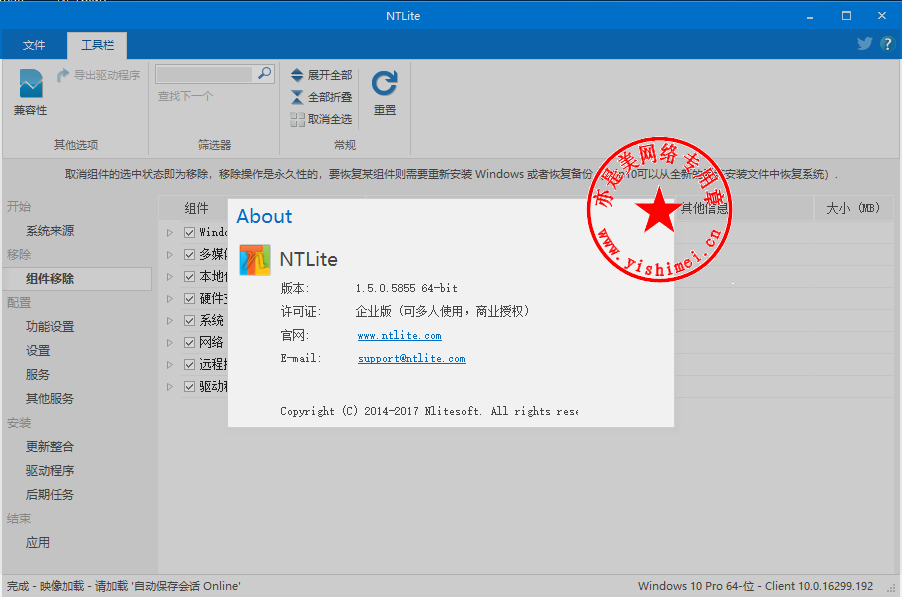
Task: Toggle the 驱动程序 component checkbox
Action: 189,386
